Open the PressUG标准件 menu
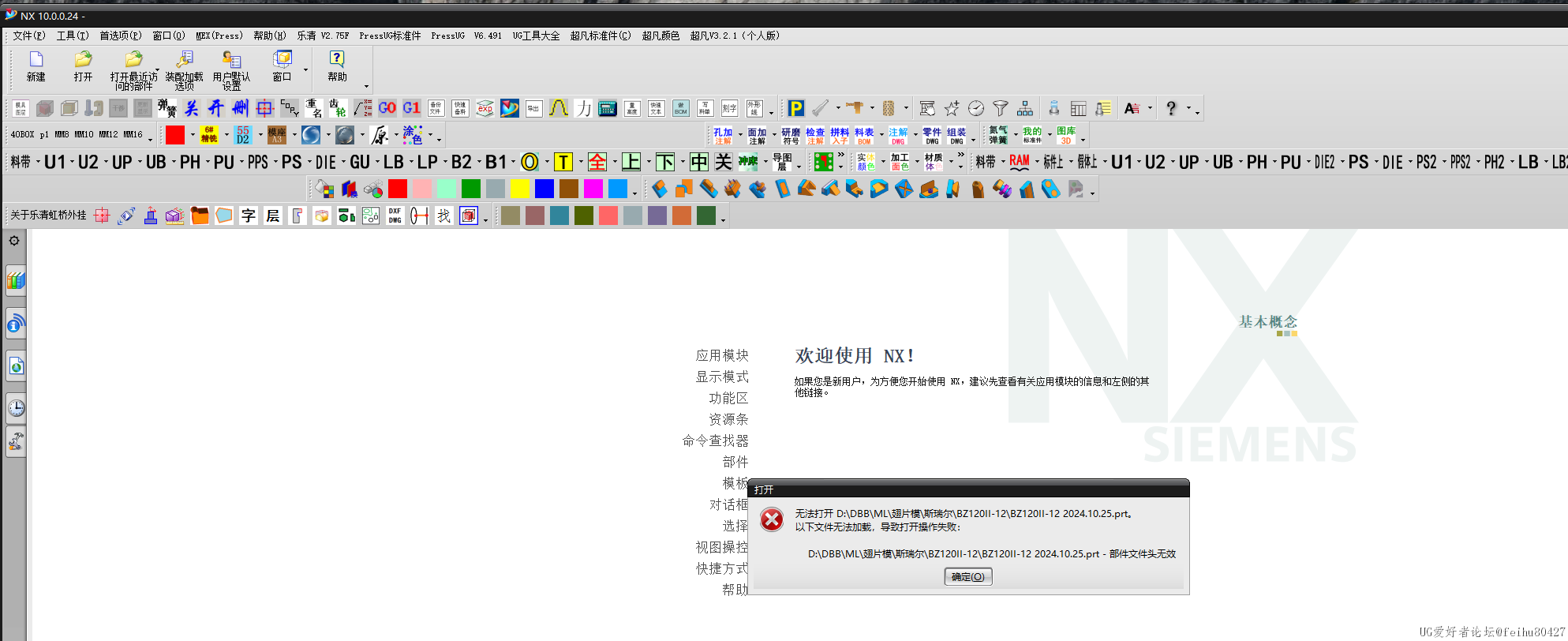Viewport: 1568px width, 641px height. pyautogui.click(x=390, y=36)
